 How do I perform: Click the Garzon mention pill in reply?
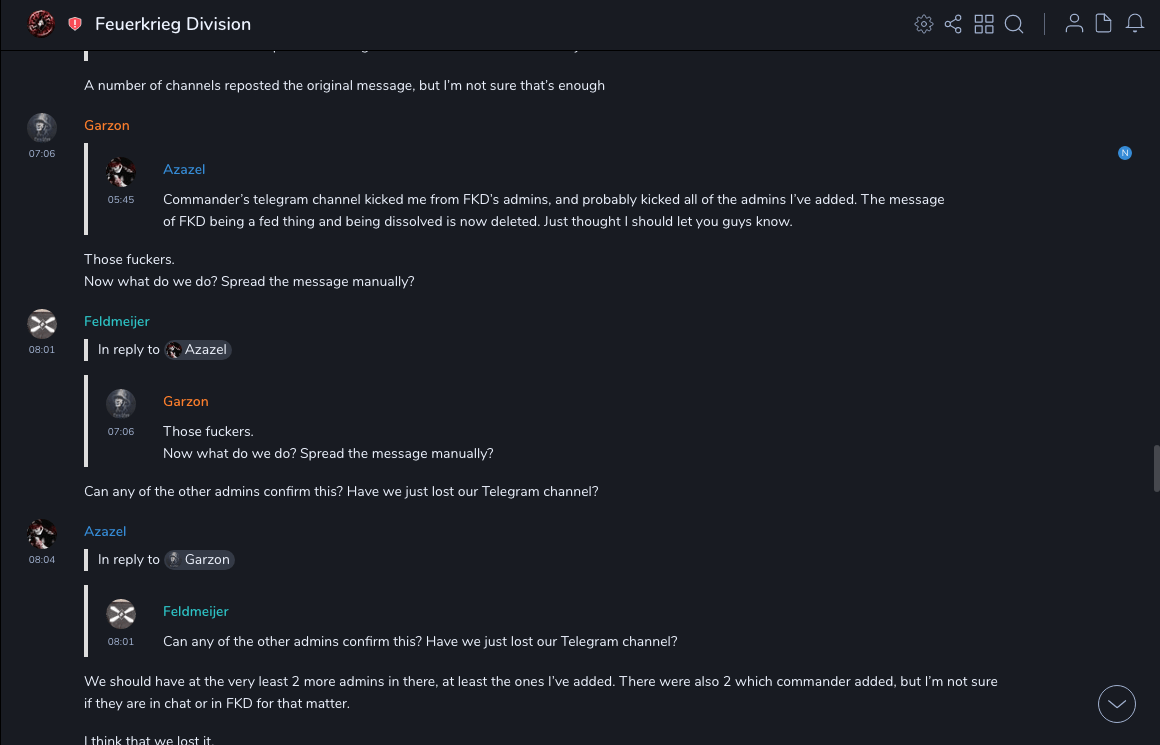[199, 560]
